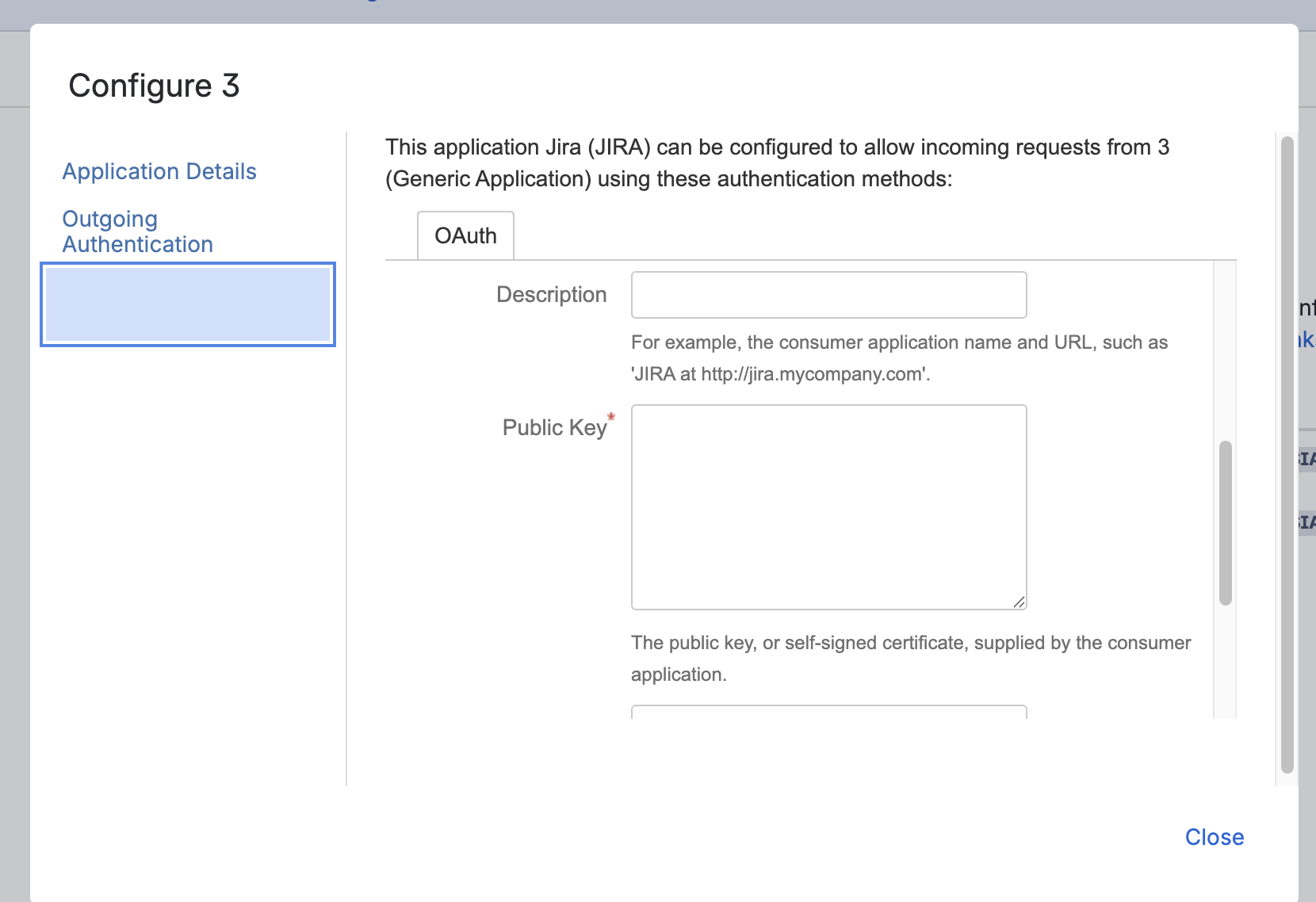This screenshot has height=902, width=1316.
Task: Click the inner OAuth form scrollbar
Action: 1226,523
